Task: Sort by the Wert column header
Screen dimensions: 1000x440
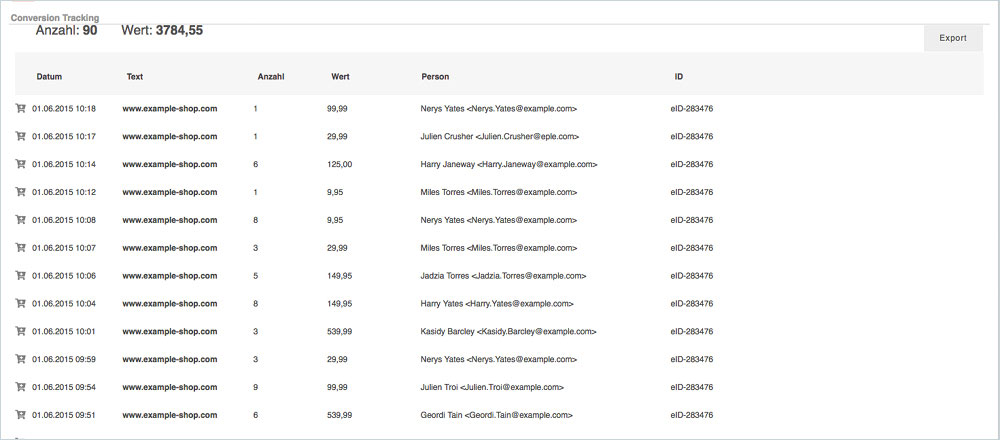Action: pyautogui.click(x=340, y=77)
